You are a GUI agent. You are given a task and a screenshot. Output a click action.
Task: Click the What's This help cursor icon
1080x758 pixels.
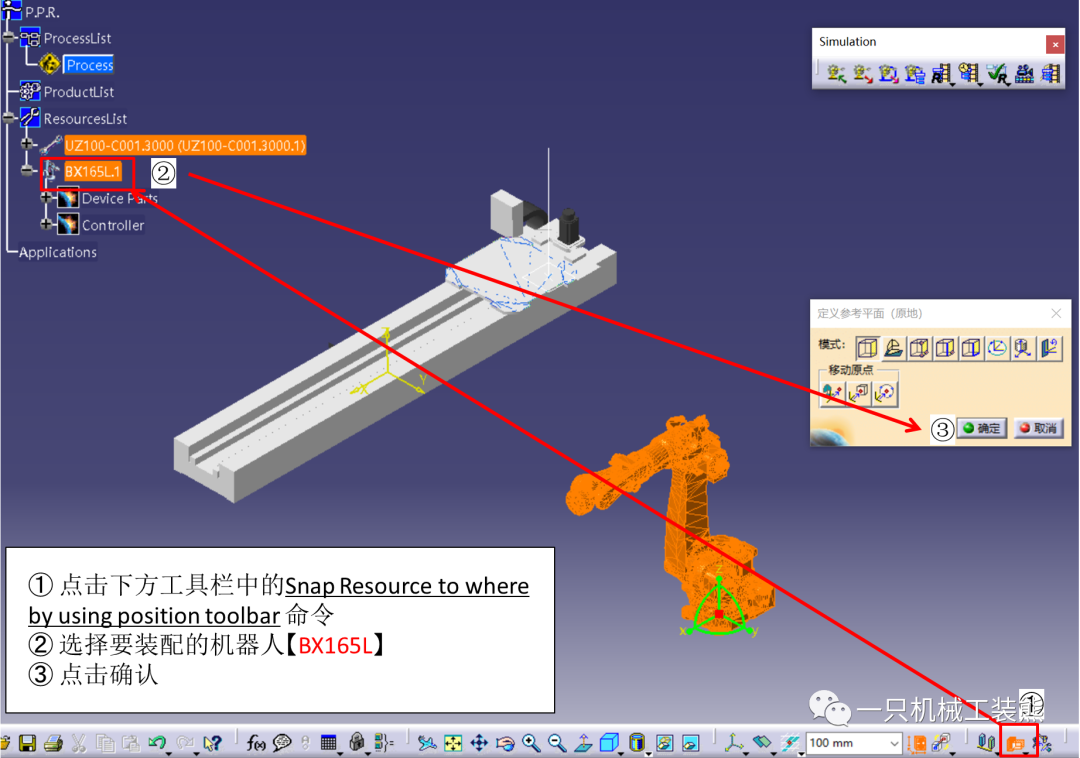tap(213, 743)
